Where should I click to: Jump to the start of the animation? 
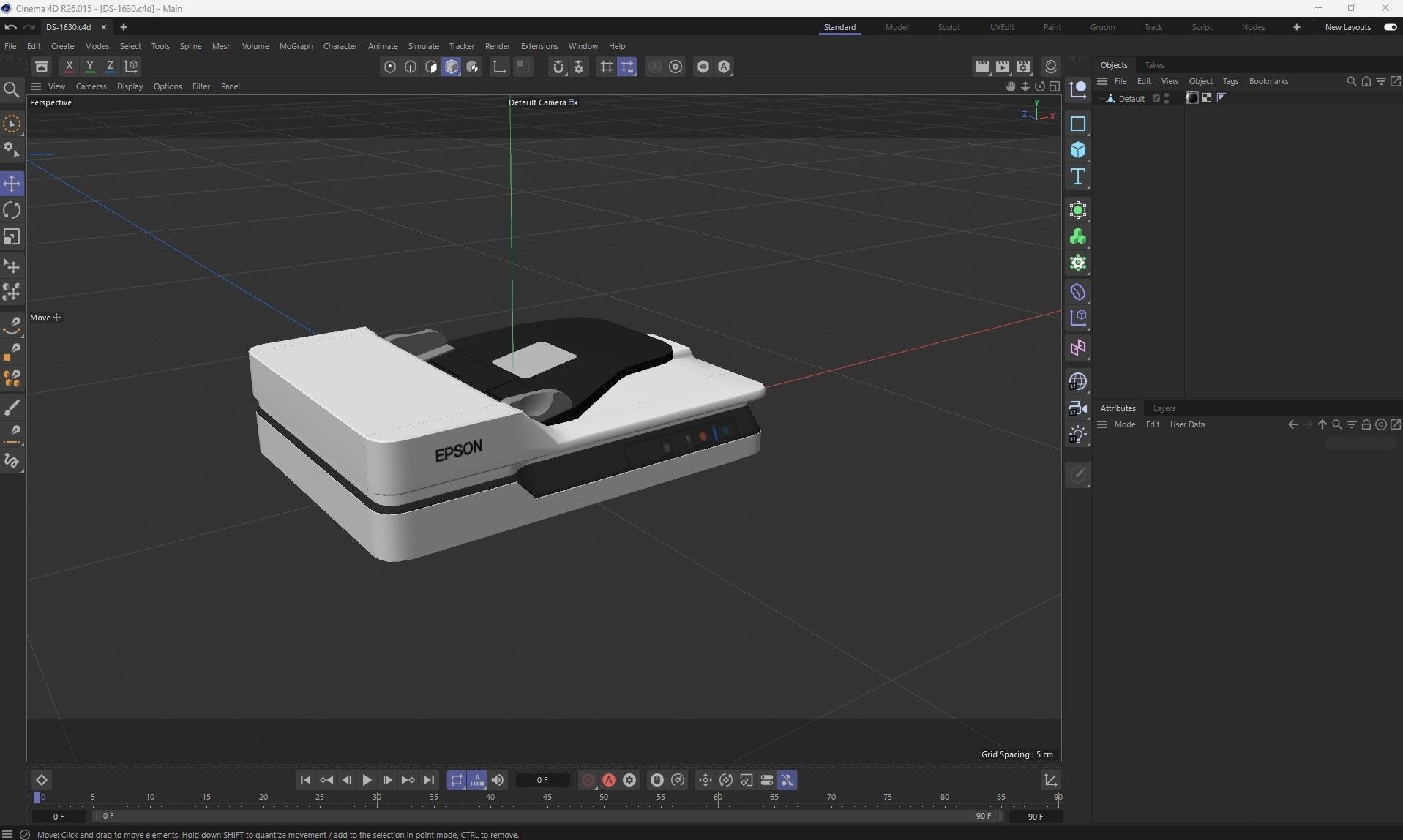click(x=305, y=780)
